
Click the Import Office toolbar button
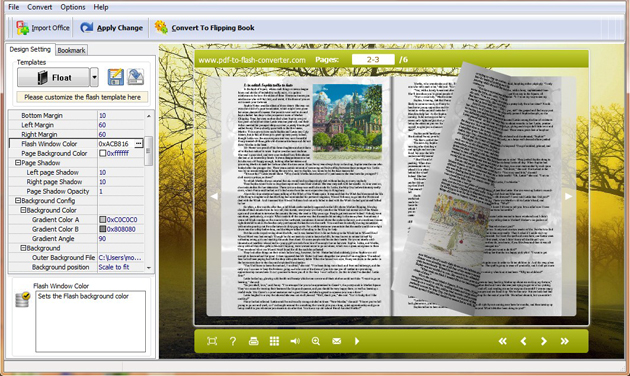pyautogui.click(x=43, y=28)
